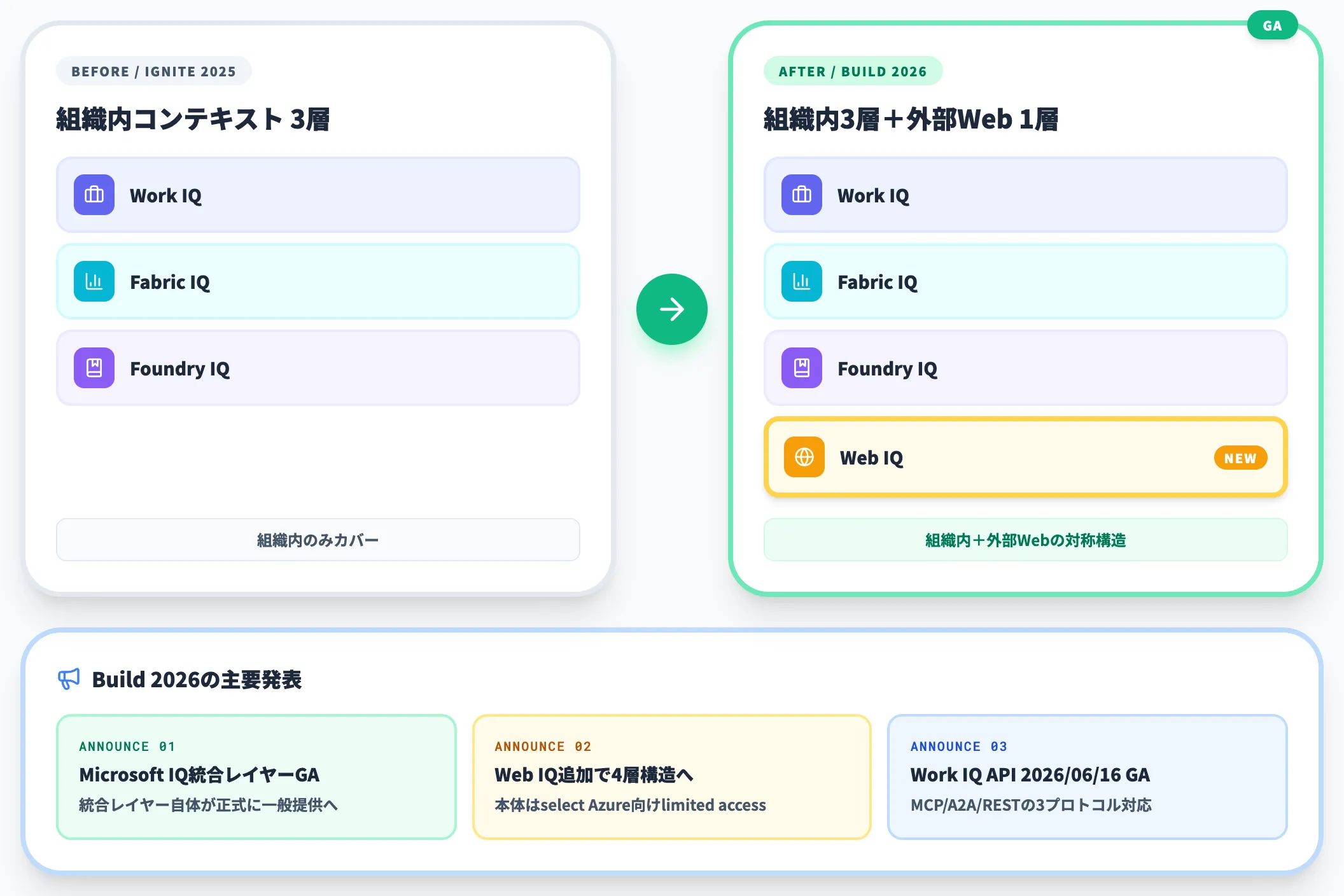The height and width of the screenshot is (896, 1344).
Task: Click the Work IQ briefcase icon in After panel
Action: click(802, 195)
